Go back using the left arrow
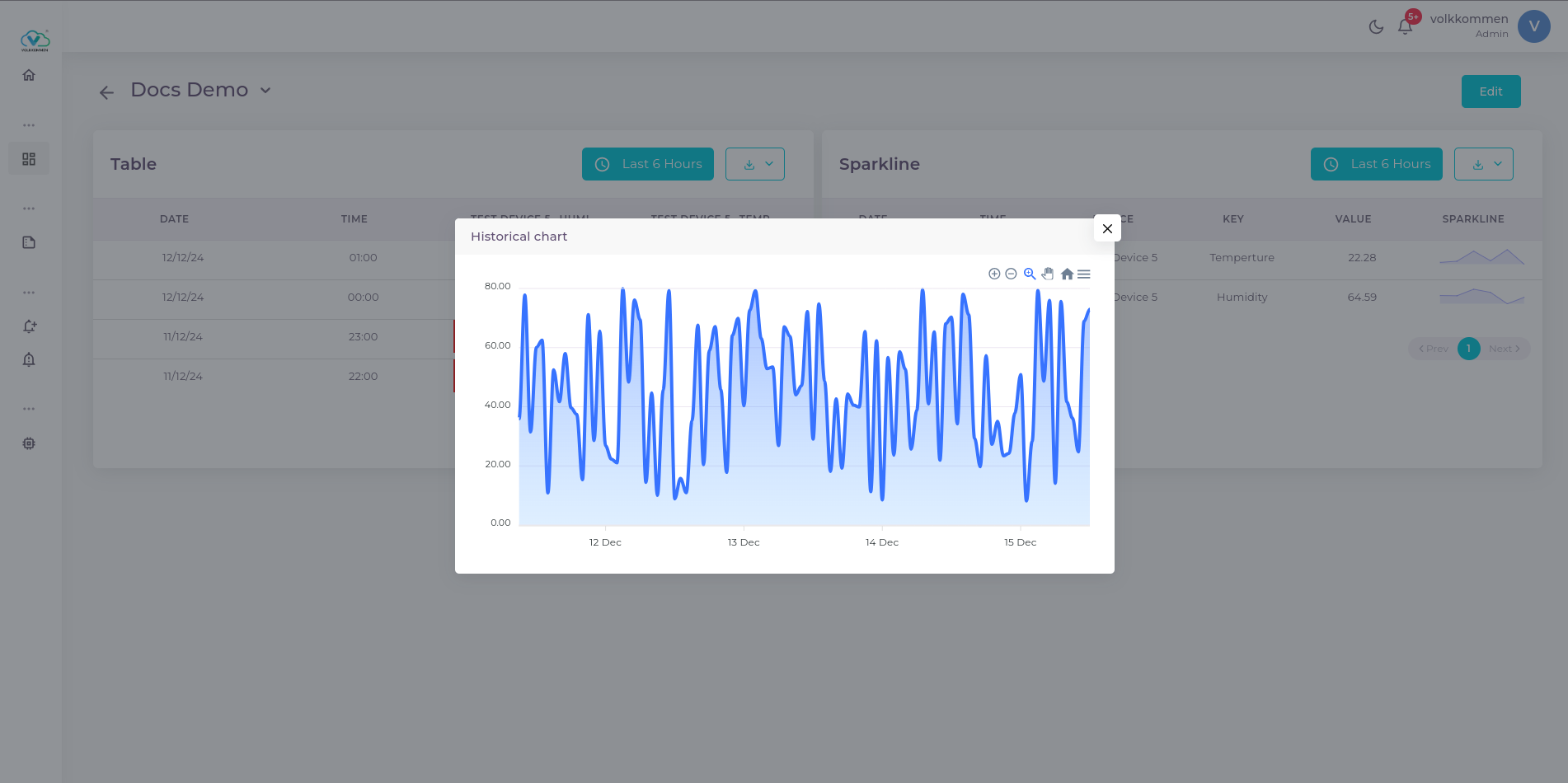 pos(106,92)
